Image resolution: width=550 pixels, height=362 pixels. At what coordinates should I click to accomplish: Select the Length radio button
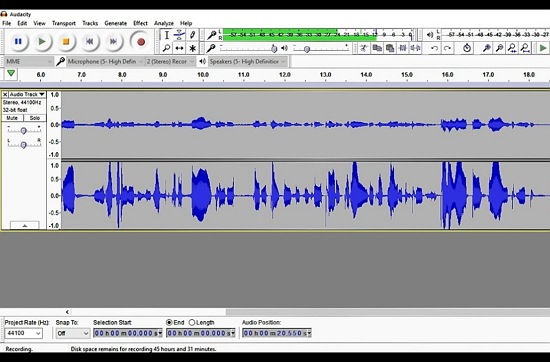tap(192, 322)
